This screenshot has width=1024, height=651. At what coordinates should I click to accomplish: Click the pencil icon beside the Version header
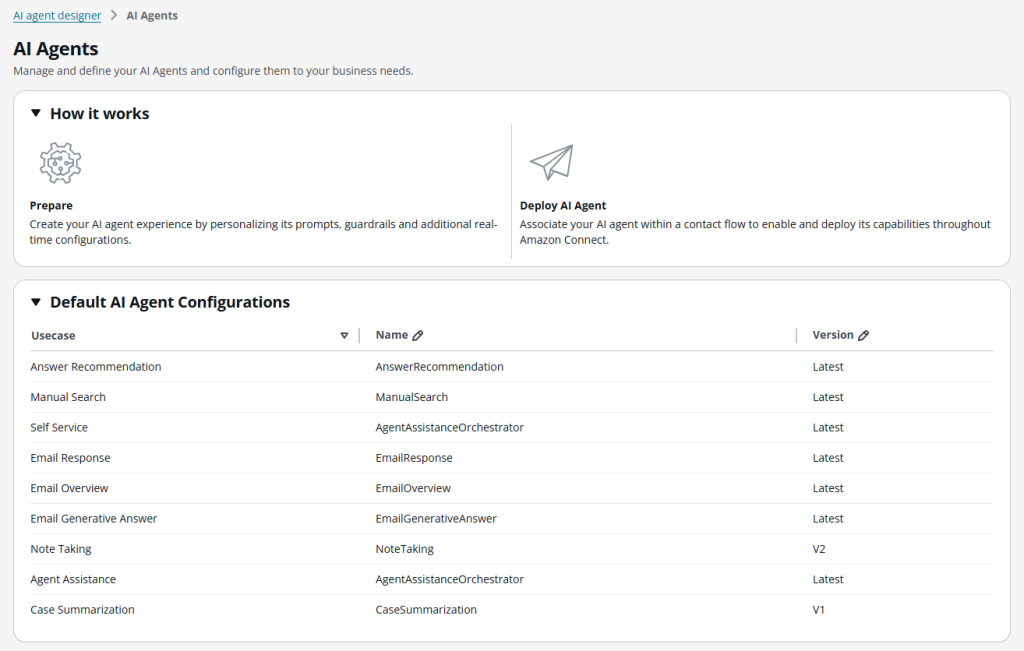point(861,334)
